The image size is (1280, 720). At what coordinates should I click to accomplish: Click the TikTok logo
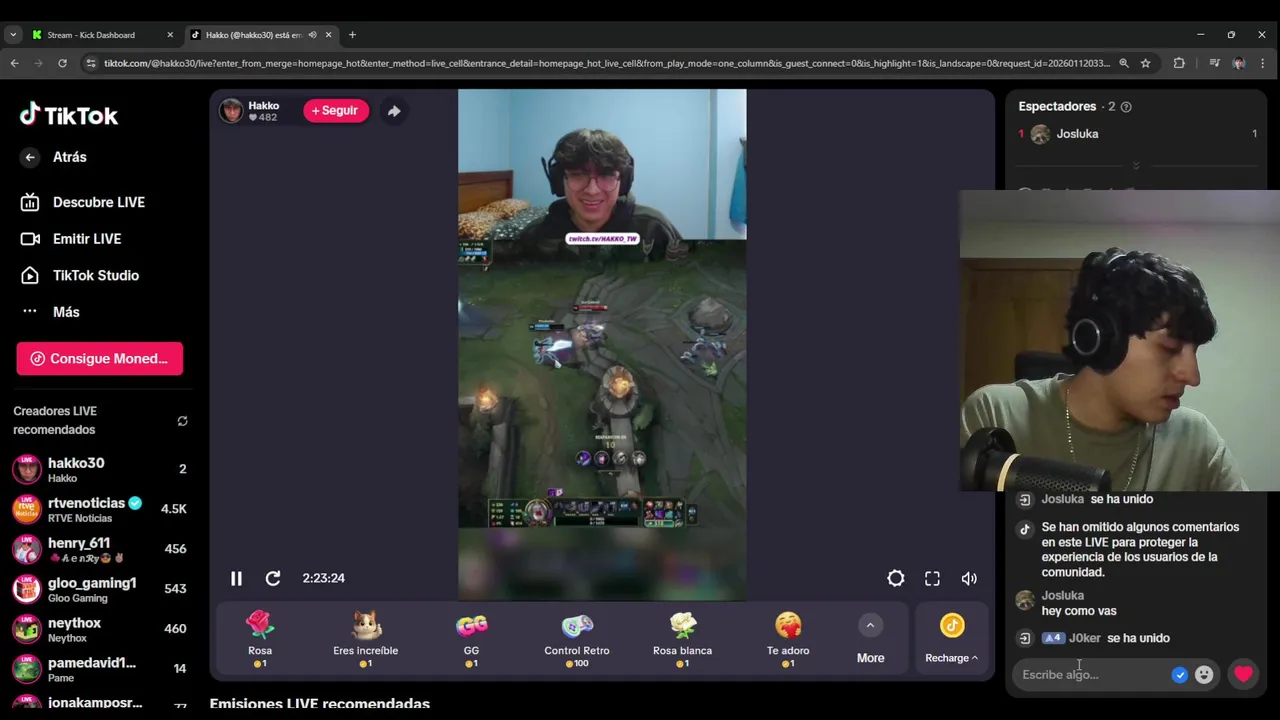[x=68, y=115]
